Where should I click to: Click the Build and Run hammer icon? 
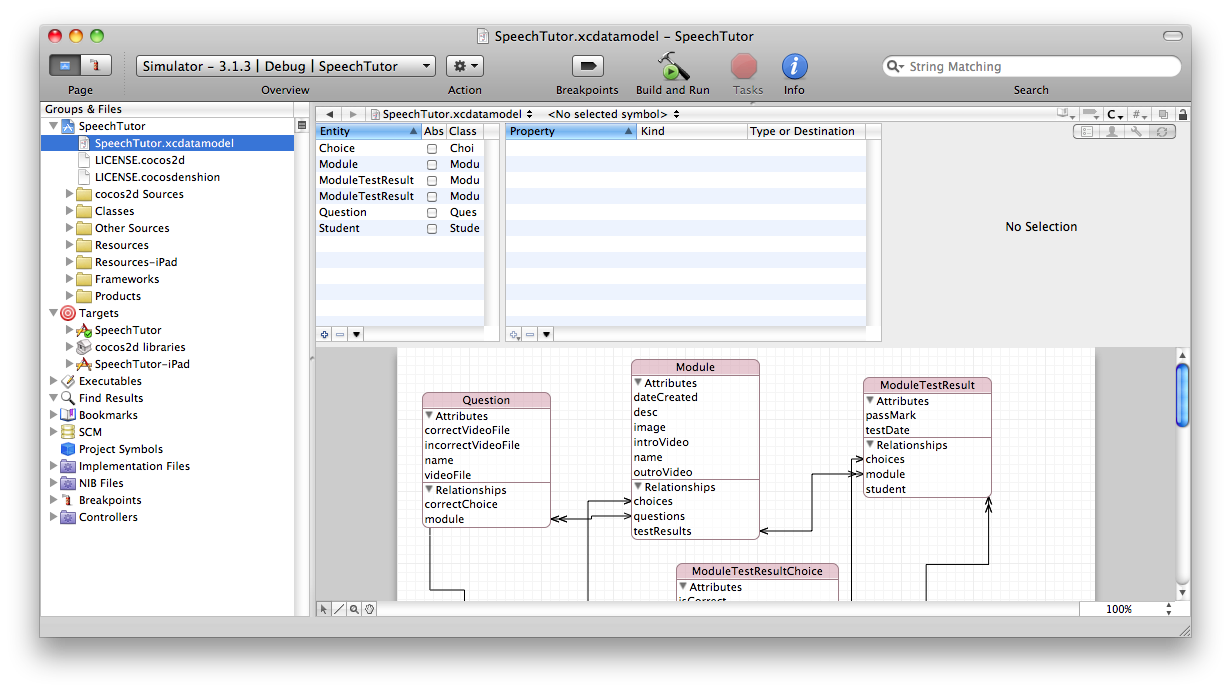[x=673, y=67]
